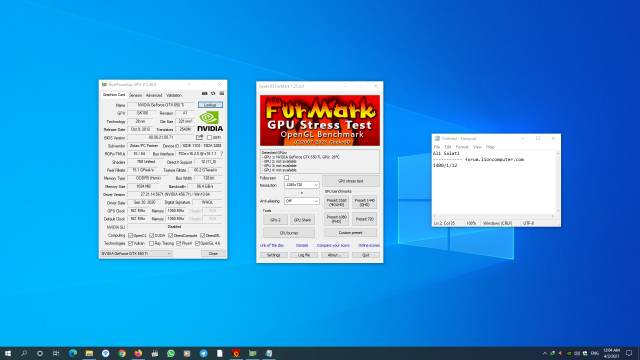Open File Explorer from taskbar

point(89,353)
